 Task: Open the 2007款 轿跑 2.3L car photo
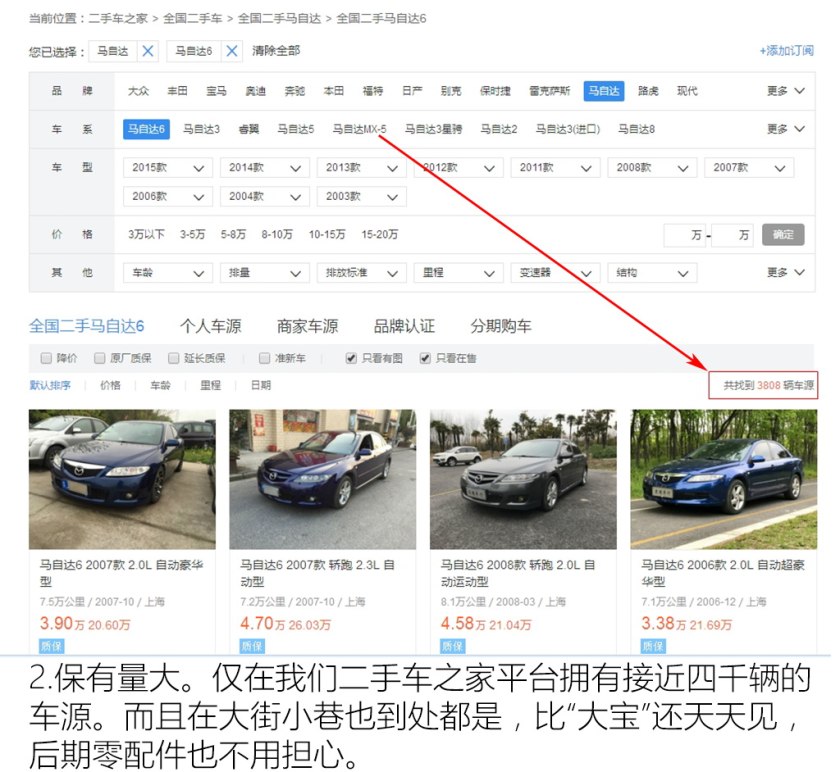point(322,479)
